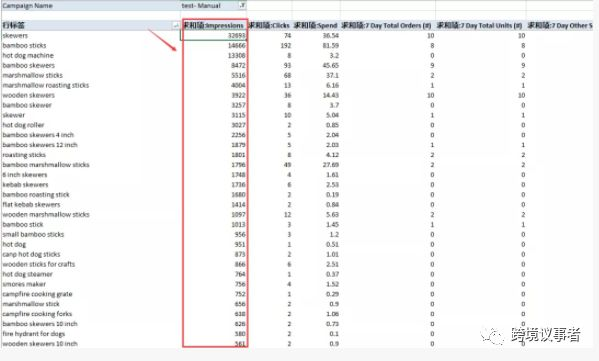Click the 'marshmallow stick' row label

point(31,304)
